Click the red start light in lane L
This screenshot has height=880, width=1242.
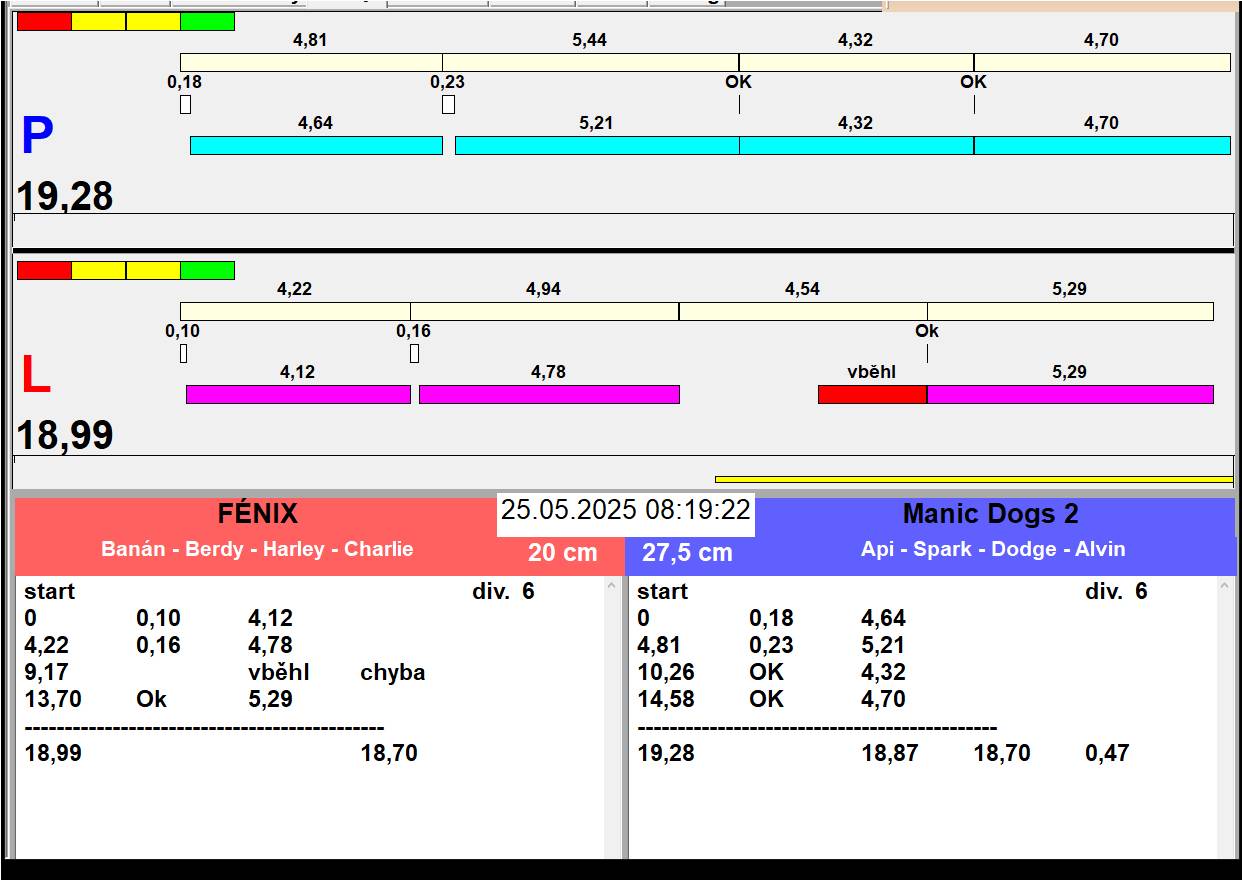pyautogui.click(x=45, y=271)
